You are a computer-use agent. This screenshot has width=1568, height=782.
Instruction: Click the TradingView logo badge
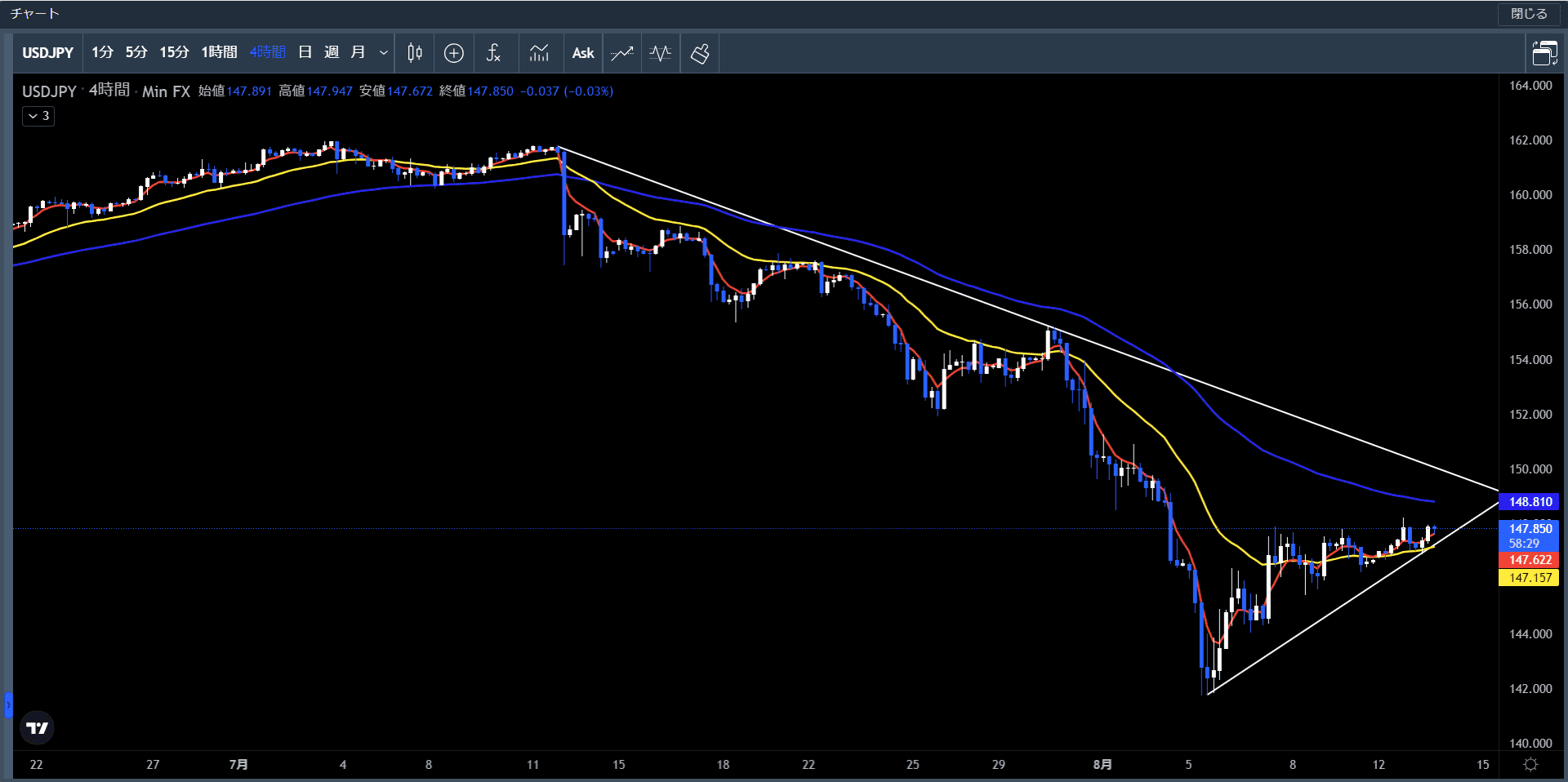click(37, 727)
